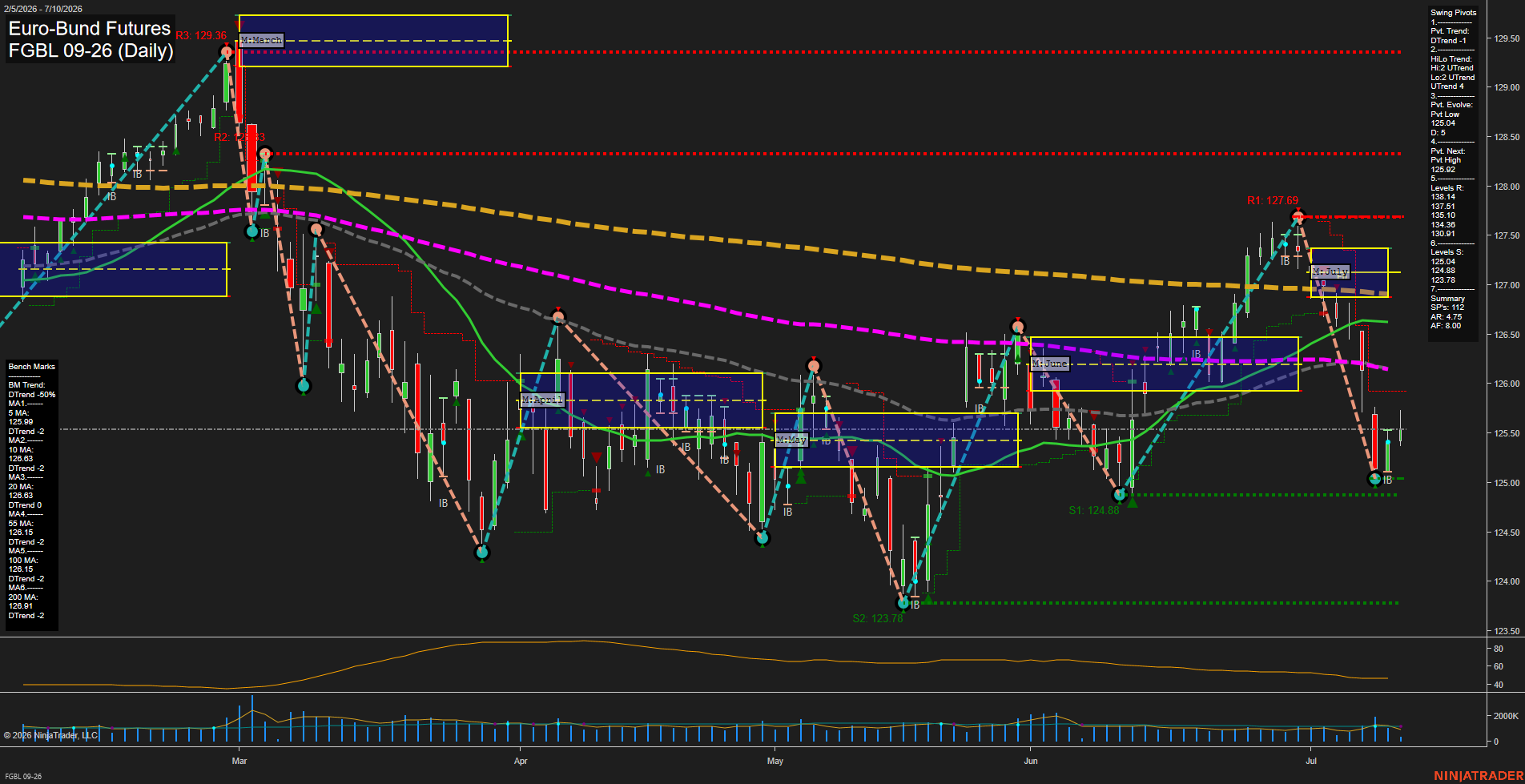The width and height of the screenshot is (1525, 784).
Task: Click the date range '2/5/2026 - 7/10/2026'
Action: tap(42, 9)
